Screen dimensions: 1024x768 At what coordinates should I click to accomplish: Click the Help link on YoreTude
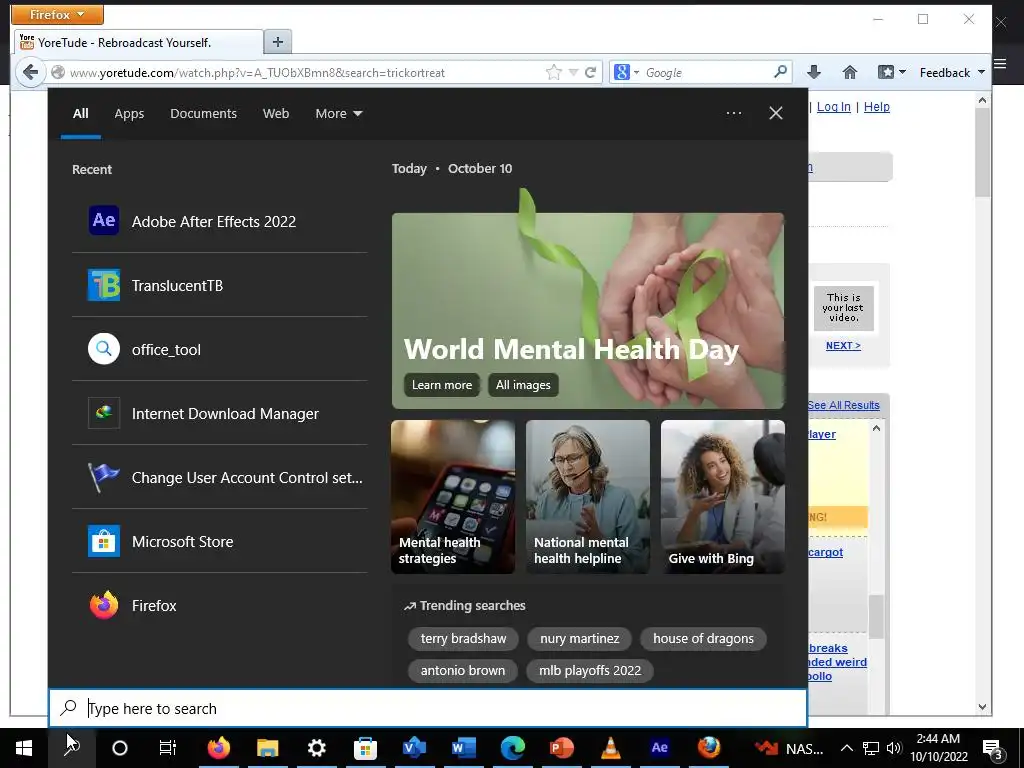click(x=876, y=106)
